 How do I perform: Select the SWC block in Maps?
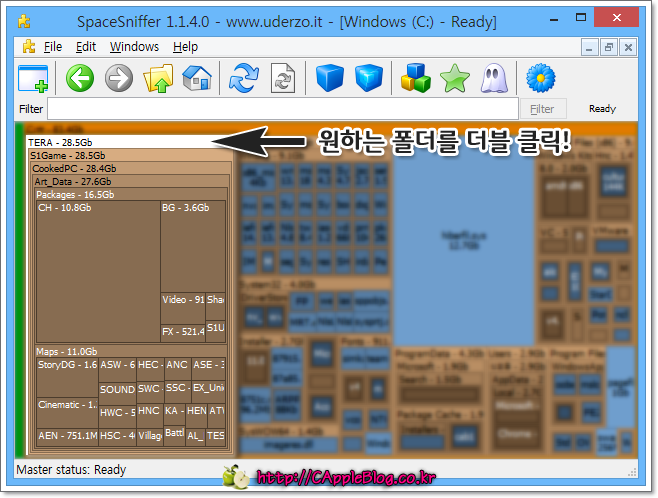[x=150, y=392]
